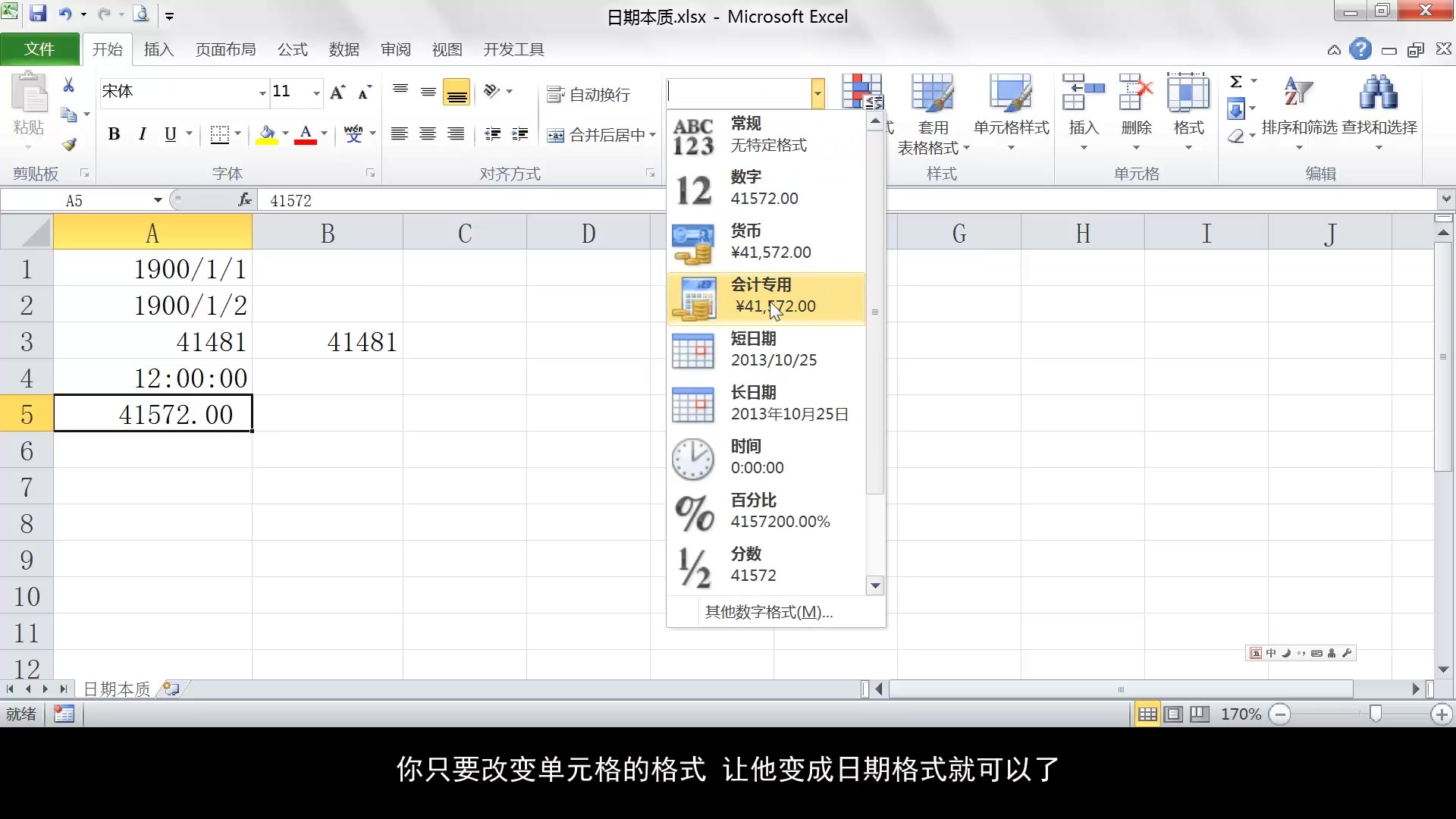Click the Decrease Font Size icon
Viewport: 1456px width, 819px height.
[x=365, y=92]
